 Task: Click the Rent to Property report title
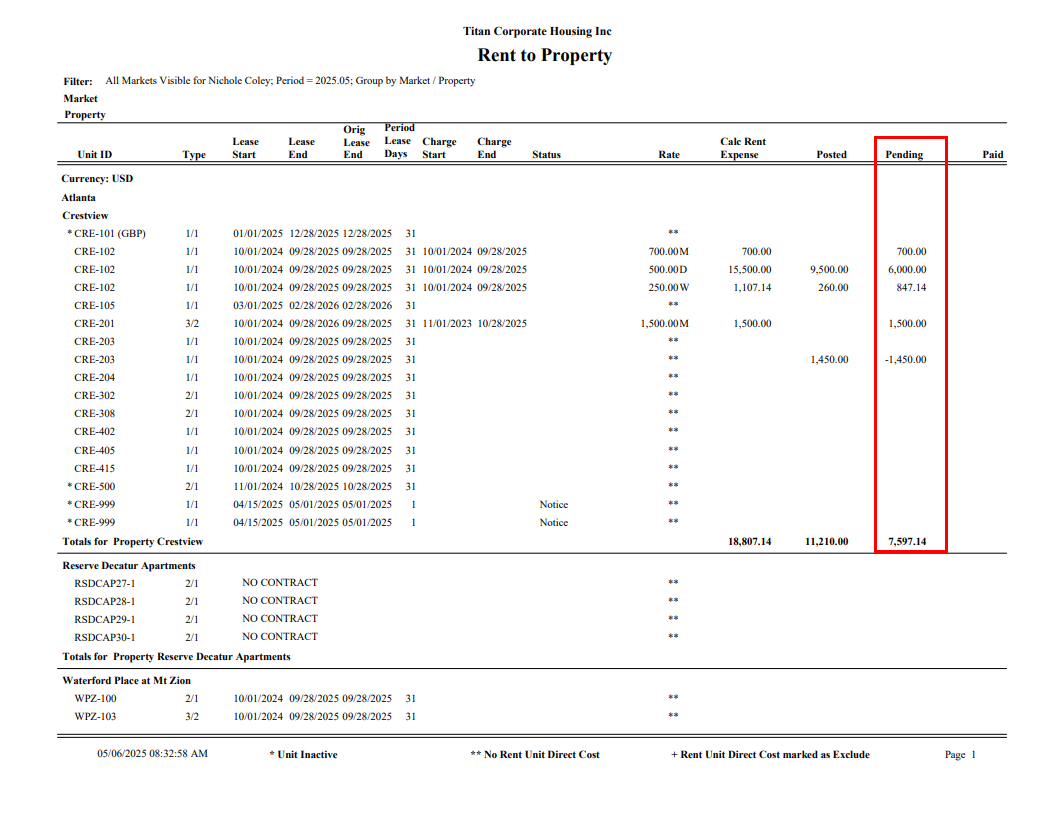(544, 56)
